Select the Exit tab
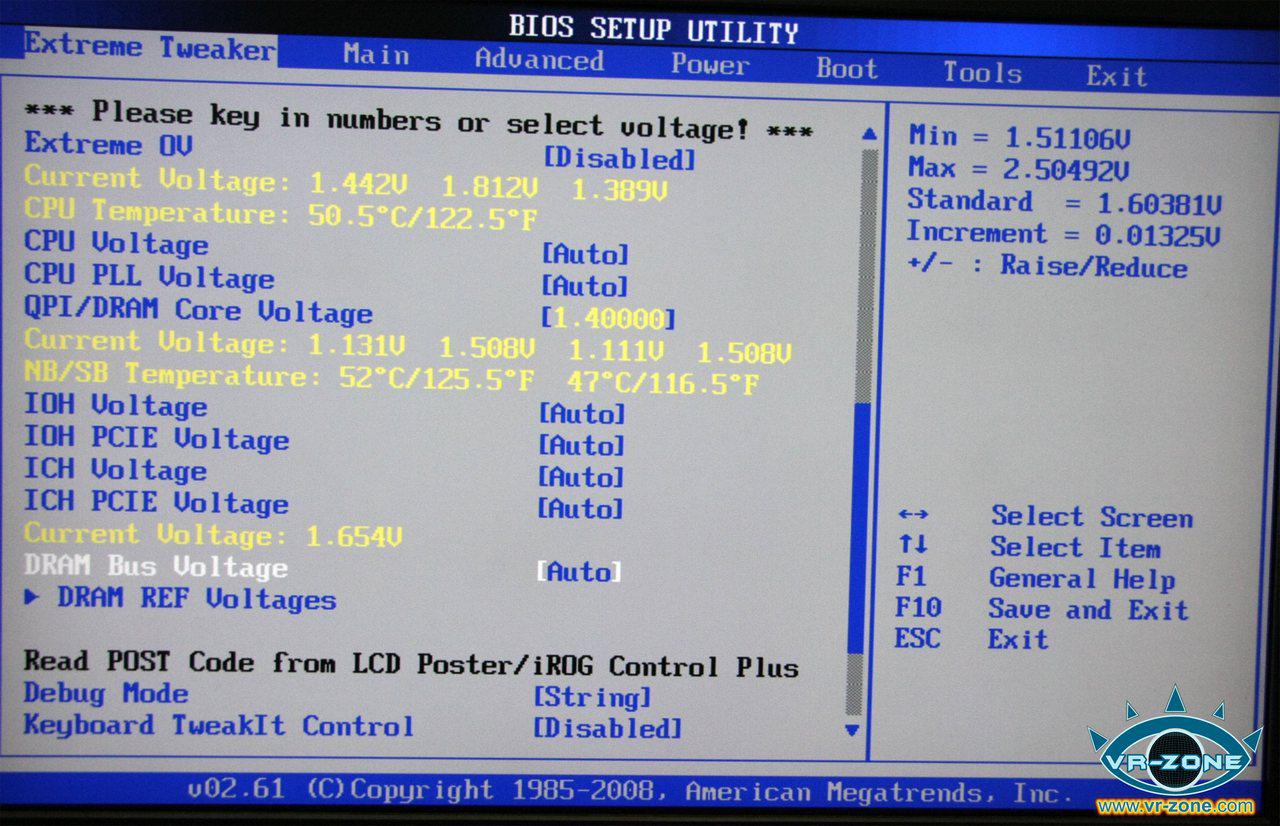 pyautogui.click(x=1117, y=76)
